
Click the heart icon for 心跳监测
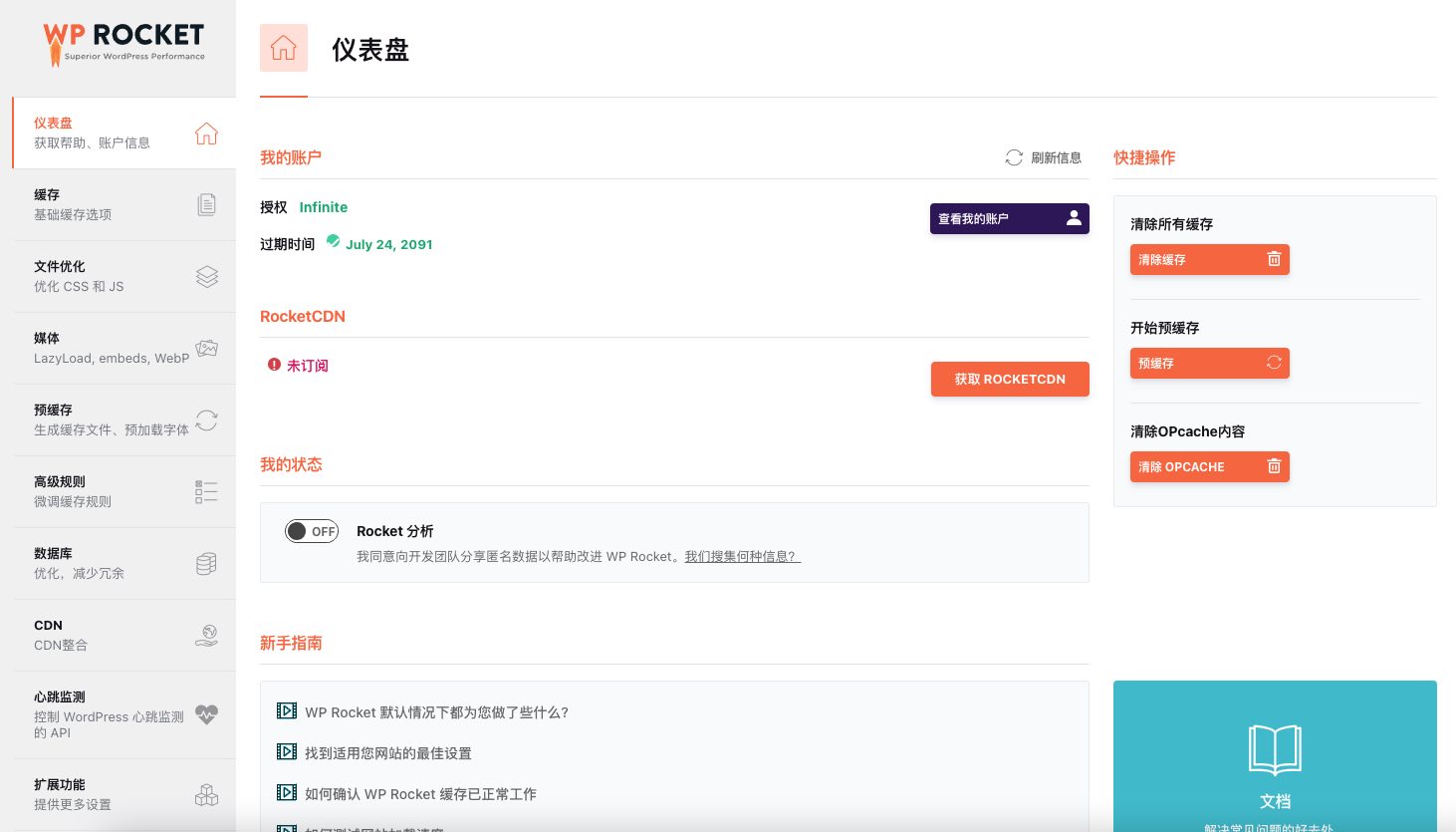tap(206, 714)
